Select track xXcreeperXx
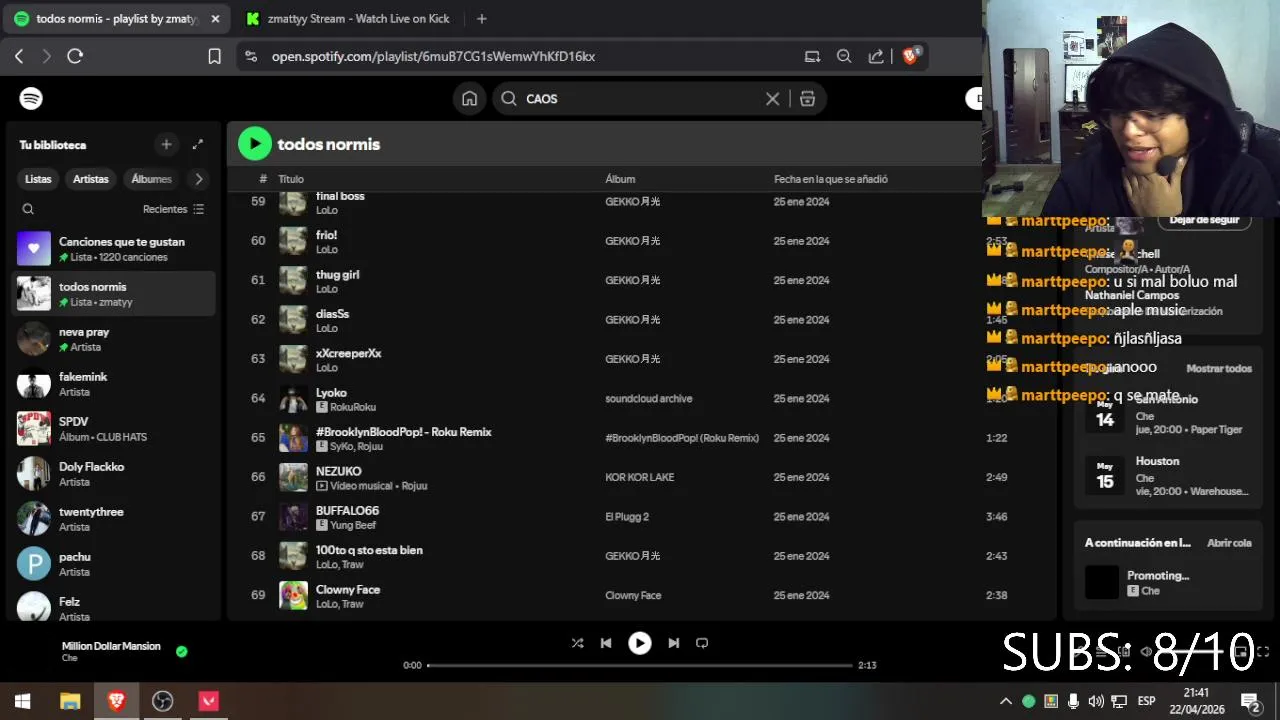 [348, 353]
